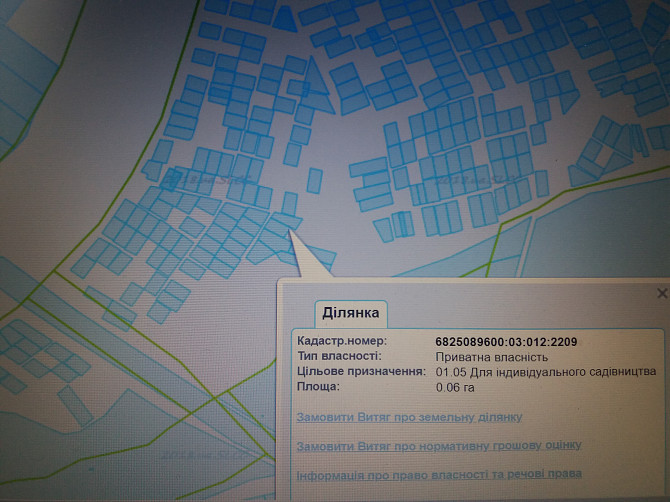Open Інформація про право власності та речові права

[439, 475]
